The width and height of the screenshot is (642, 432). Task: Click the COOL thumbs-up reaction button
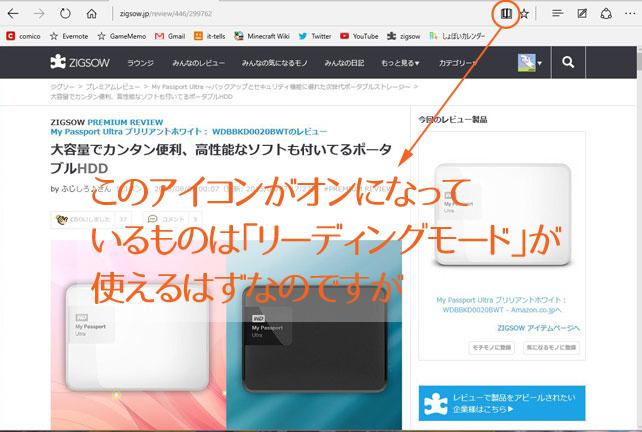pyautogui.click(x=90, y=219)
